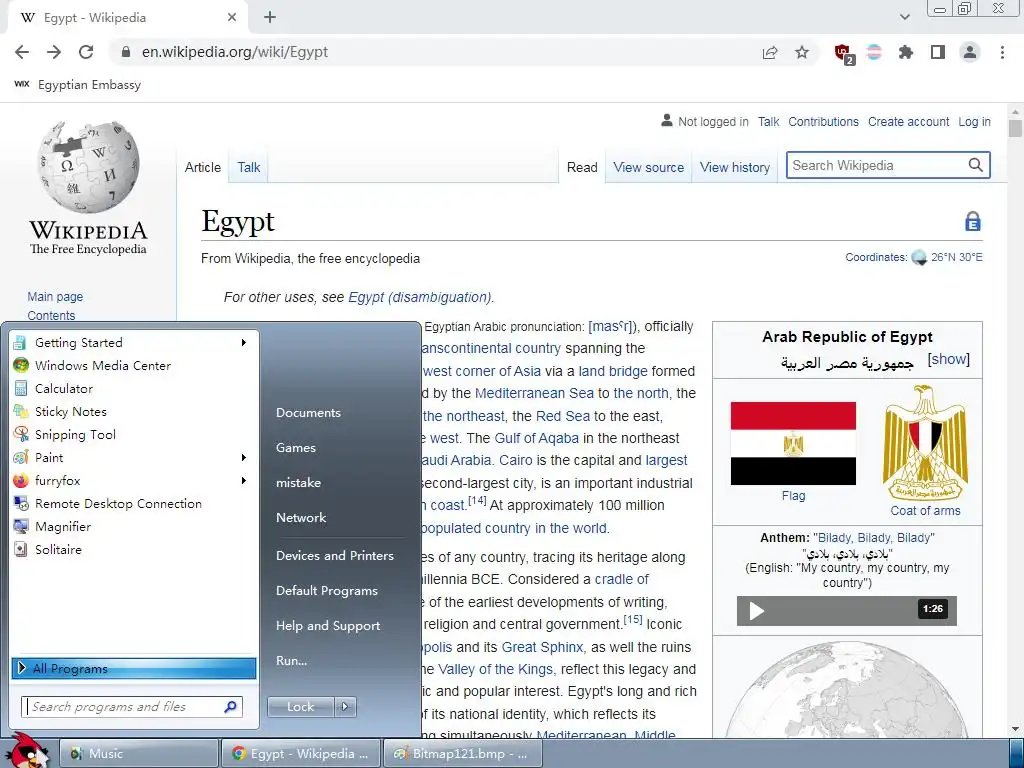Expand All Programs list
This screenshot has height=768, width=1024.
tap(134, 668)
